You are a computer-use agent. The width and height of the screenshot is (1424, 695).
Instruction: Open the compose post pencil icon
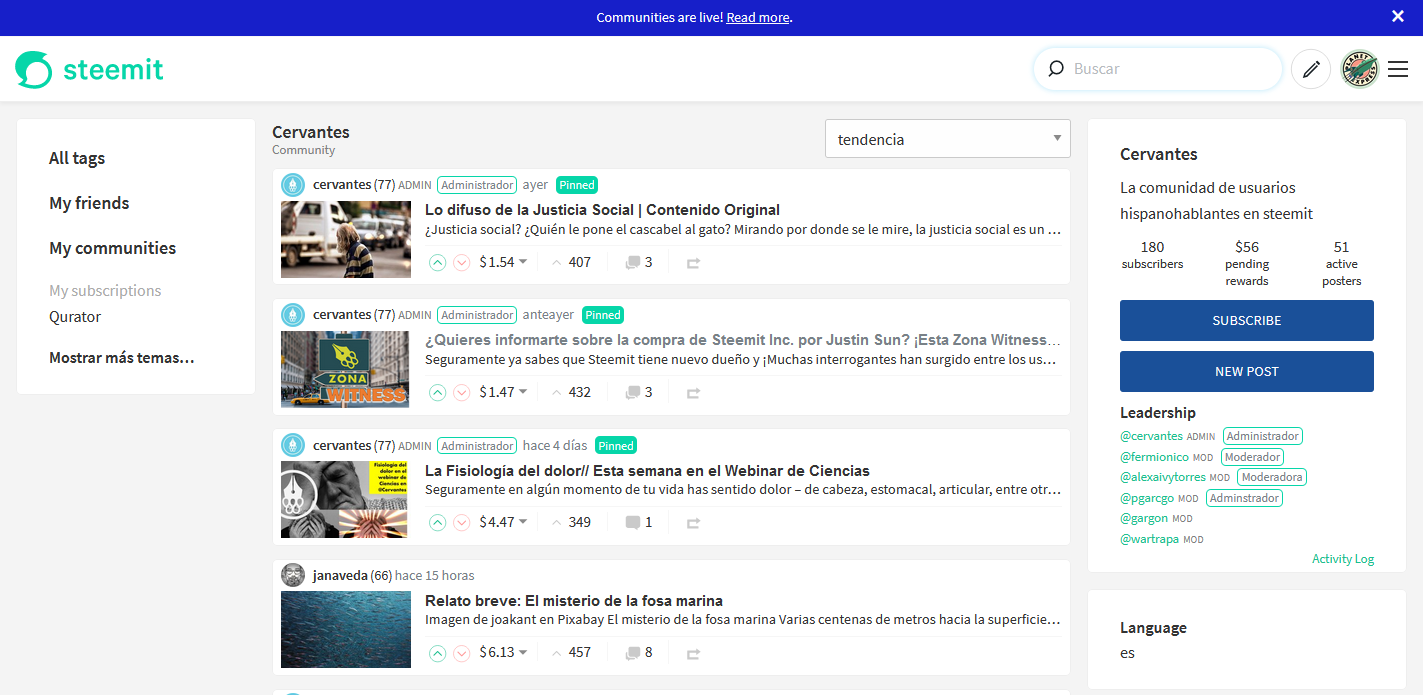(1311, 70)
